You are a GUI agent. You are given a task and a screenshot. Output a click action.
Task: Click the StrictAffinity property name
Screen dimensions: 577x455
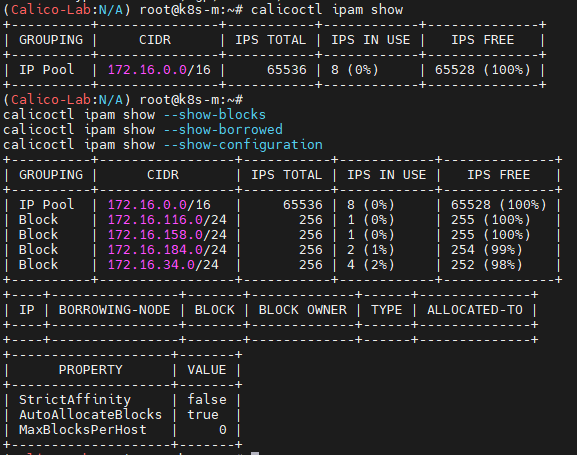[75, 399]
